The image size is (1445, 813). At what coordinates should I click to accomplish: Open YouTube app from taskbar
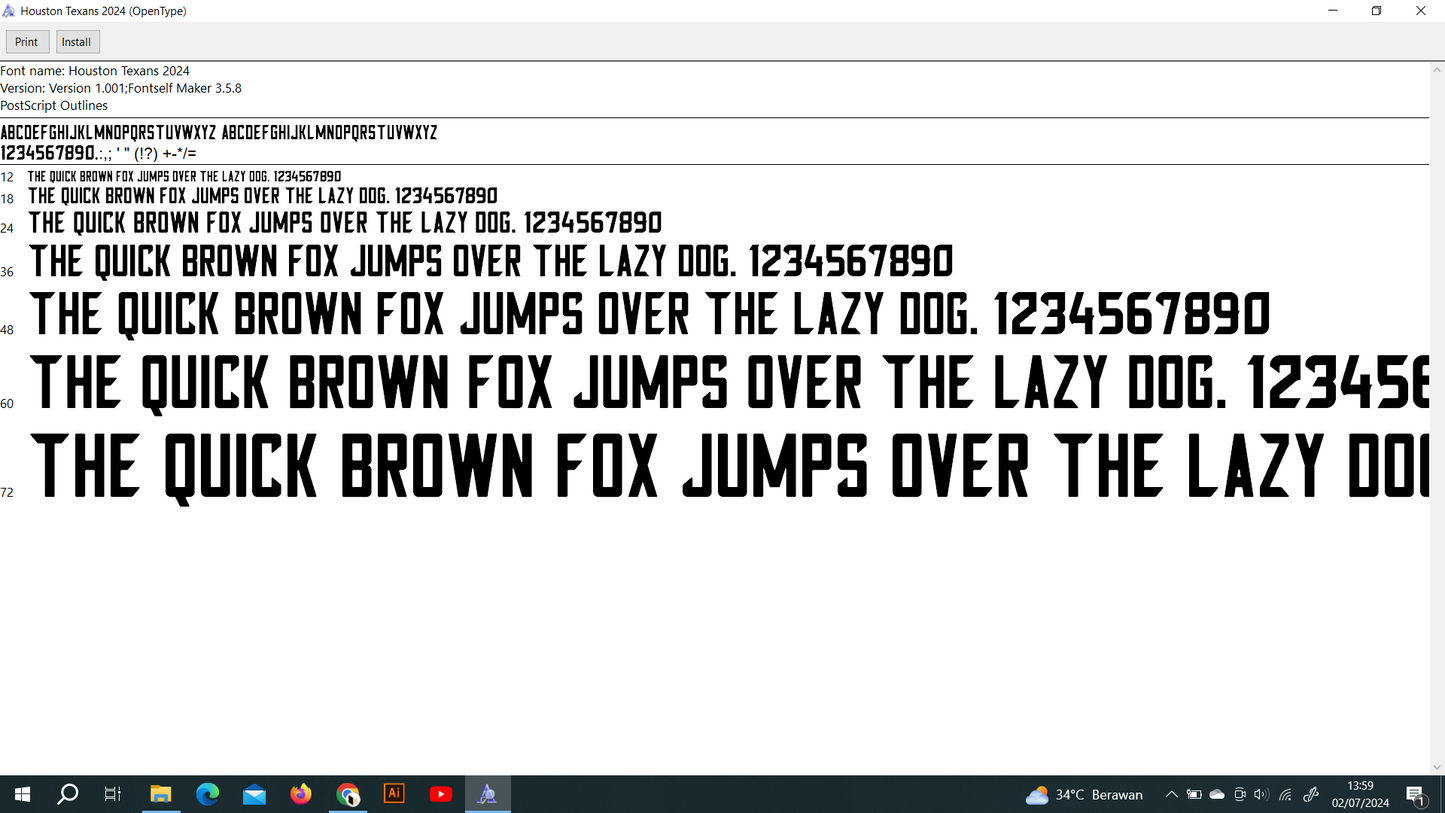pos(440,794)
